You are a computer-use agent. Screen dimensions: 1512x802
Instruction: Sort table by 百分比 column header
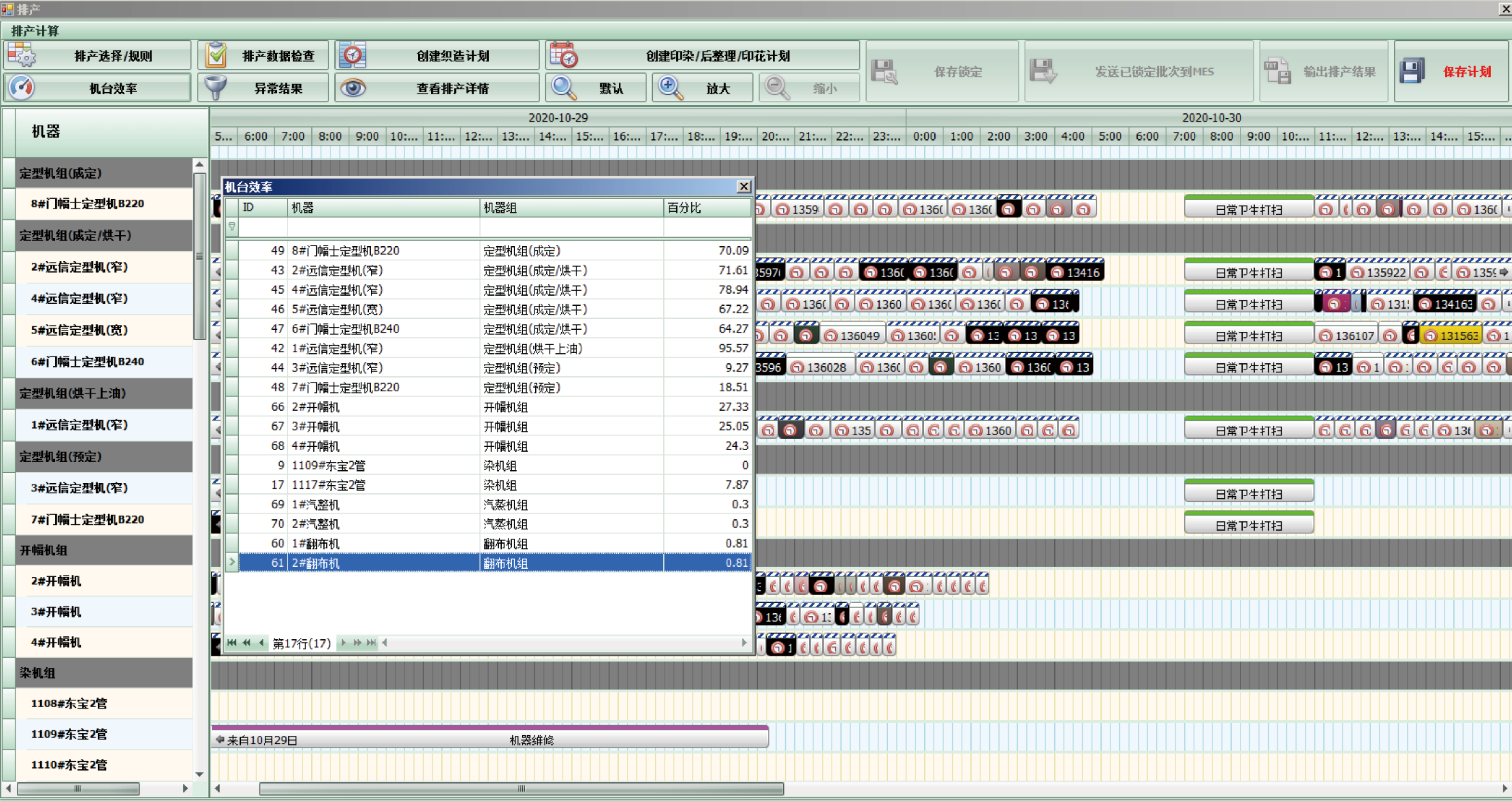tap(707, 208)
